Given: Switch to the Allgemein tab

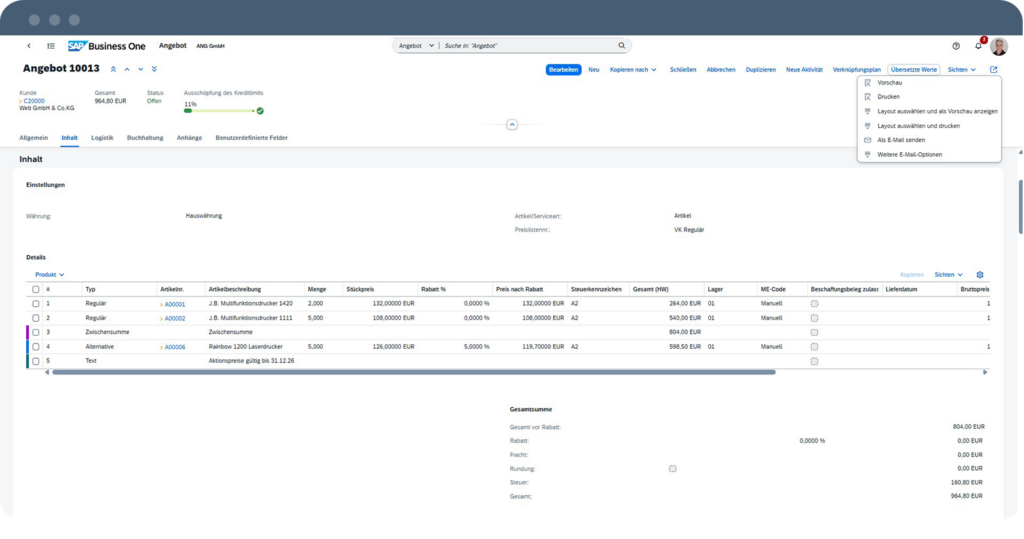Looking at the screenshot, I should [x=33, y=138].
